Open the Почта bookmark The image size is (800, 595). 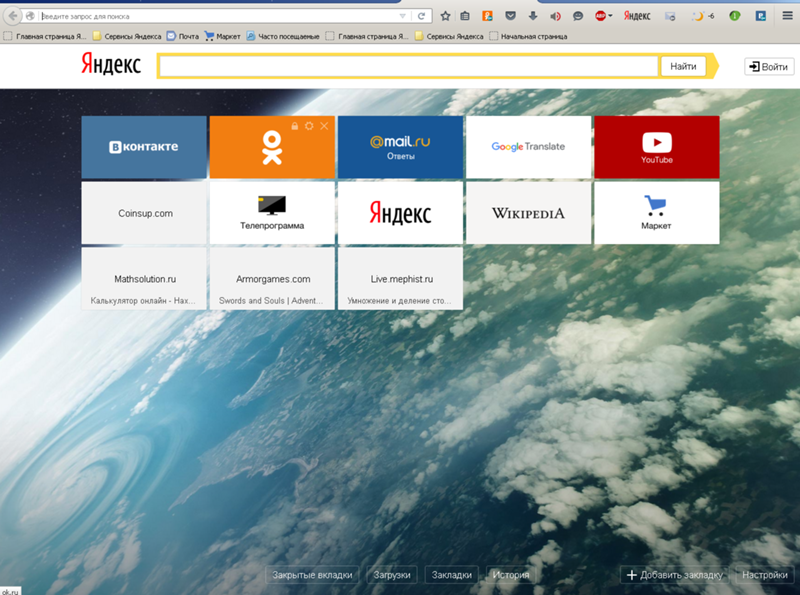click(x=183, y=36)
